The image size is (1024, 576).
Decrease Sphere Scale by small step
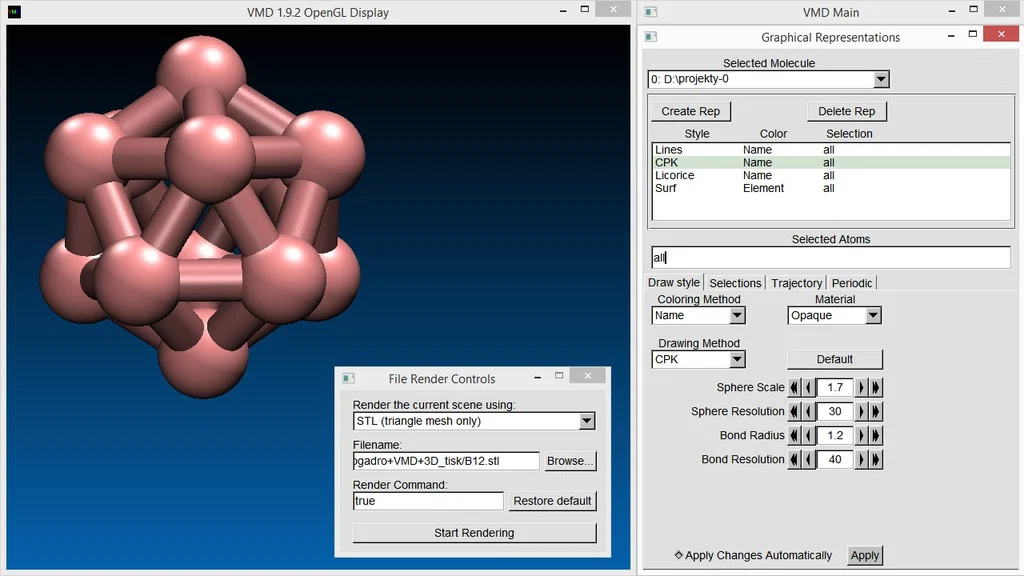(x=808, y=387)
